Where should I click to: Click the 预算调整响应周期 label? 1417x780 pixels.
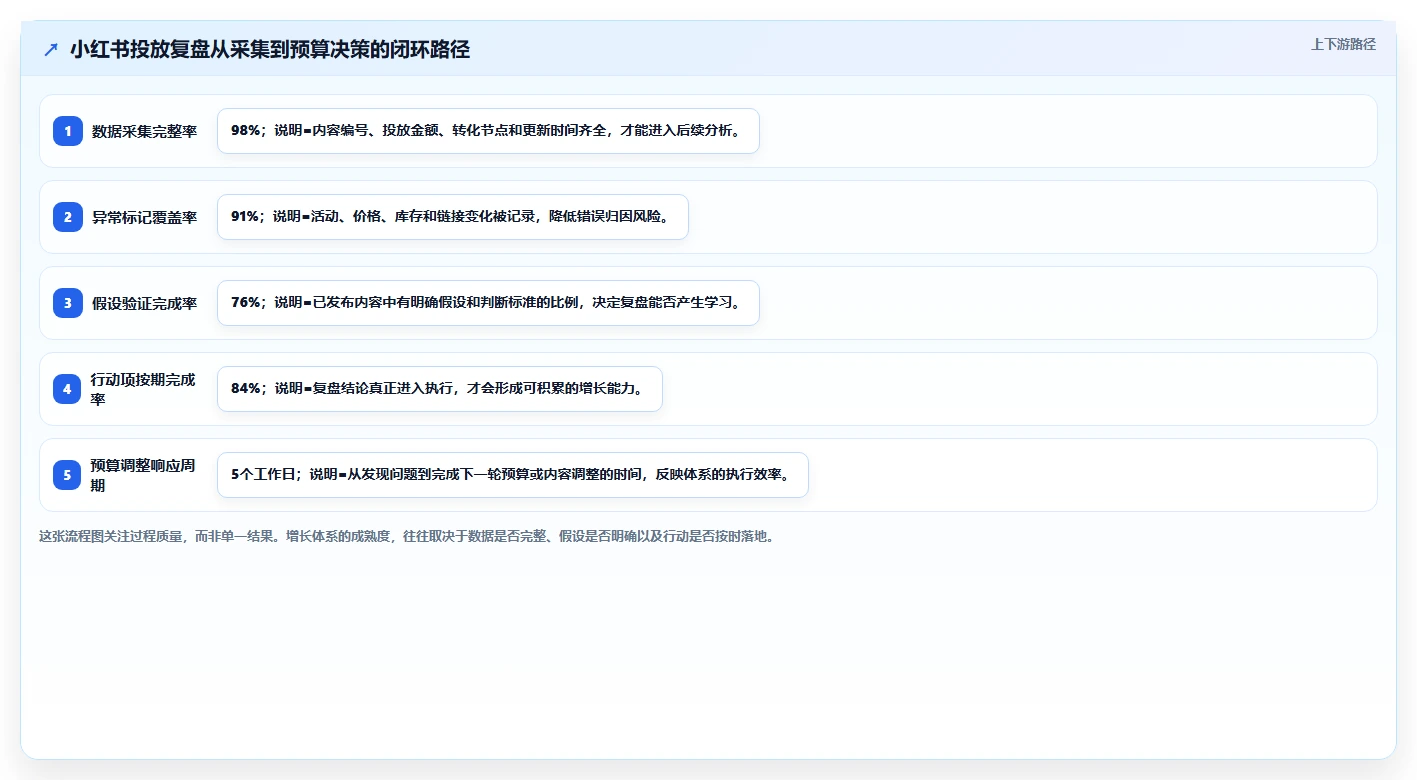pyautogui.click(x=143, y=475)
